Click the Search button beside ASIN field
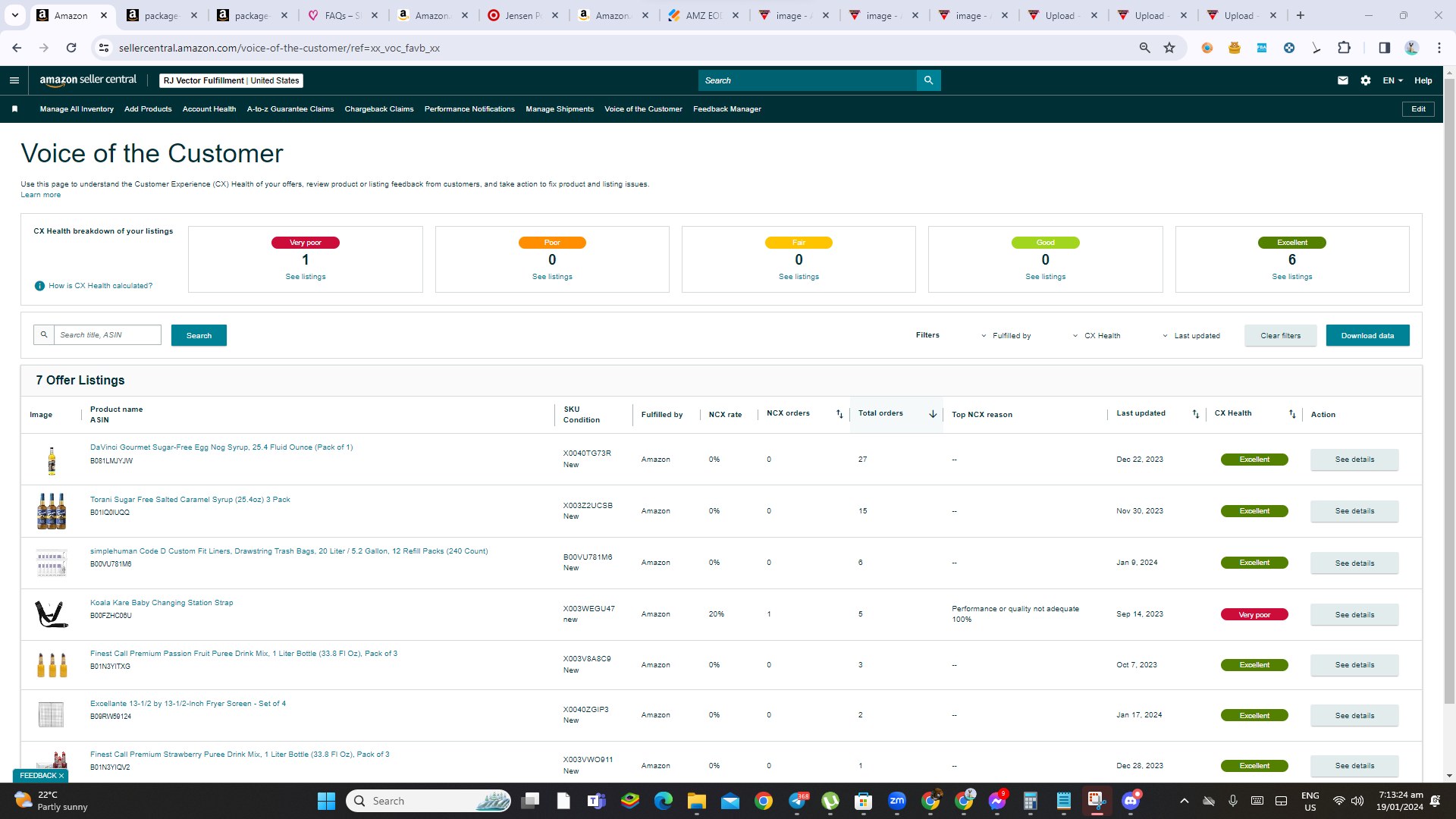 199,335
